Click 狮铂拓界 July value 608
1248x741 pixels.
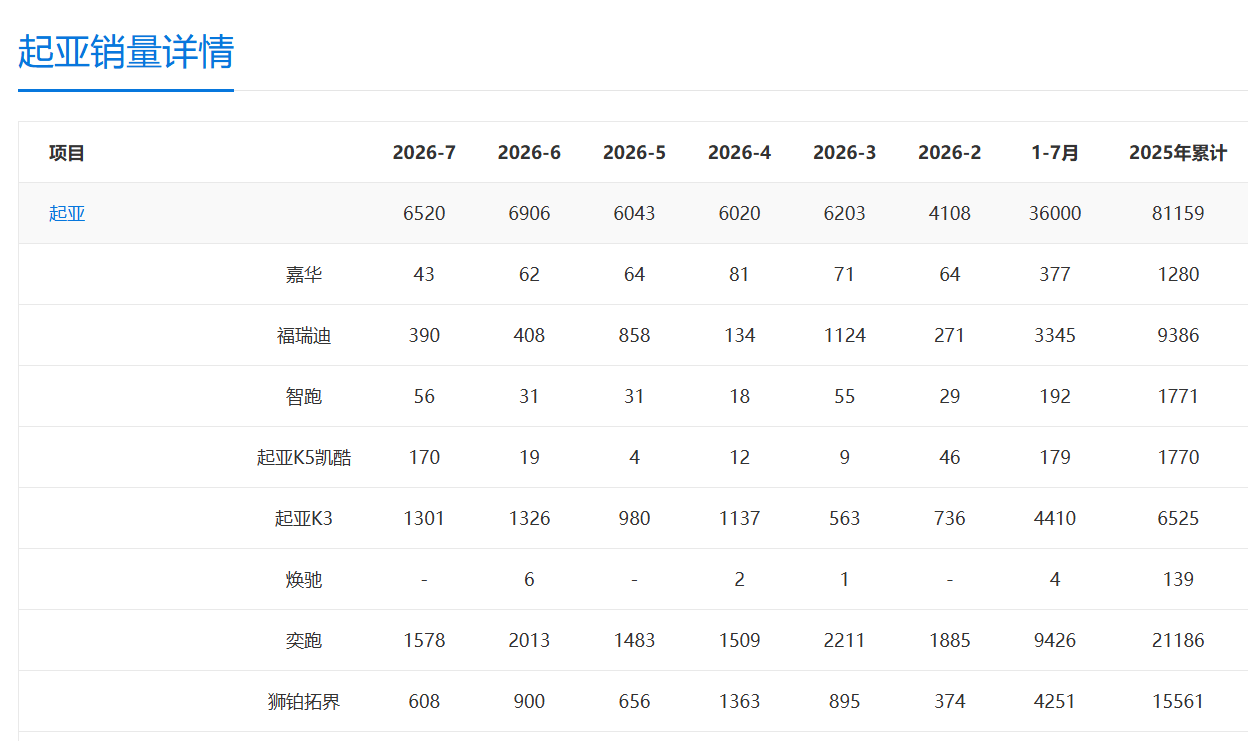(x=424, y=701)
